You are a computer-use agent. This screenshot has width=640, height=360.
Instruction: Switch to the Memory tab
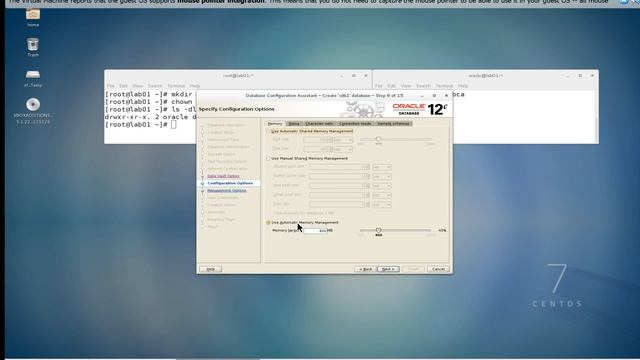tap(275, 124)
